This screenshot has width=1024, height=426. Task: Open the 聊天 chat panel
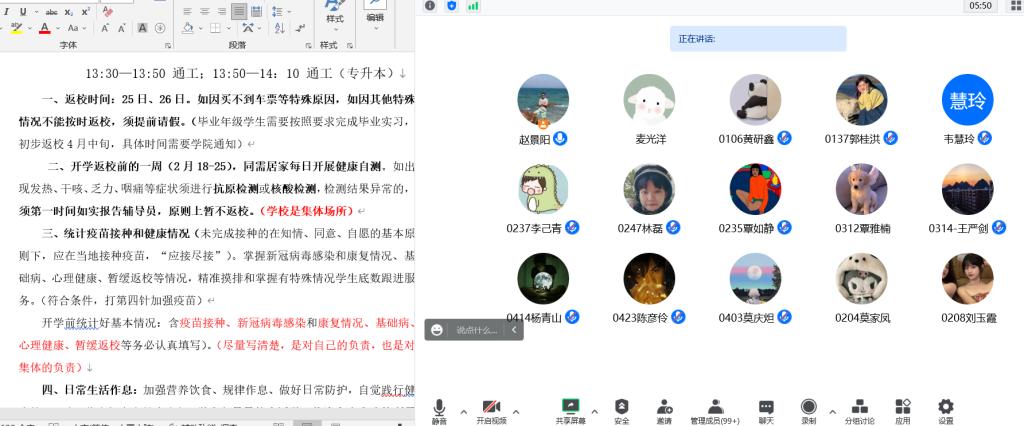766,409
